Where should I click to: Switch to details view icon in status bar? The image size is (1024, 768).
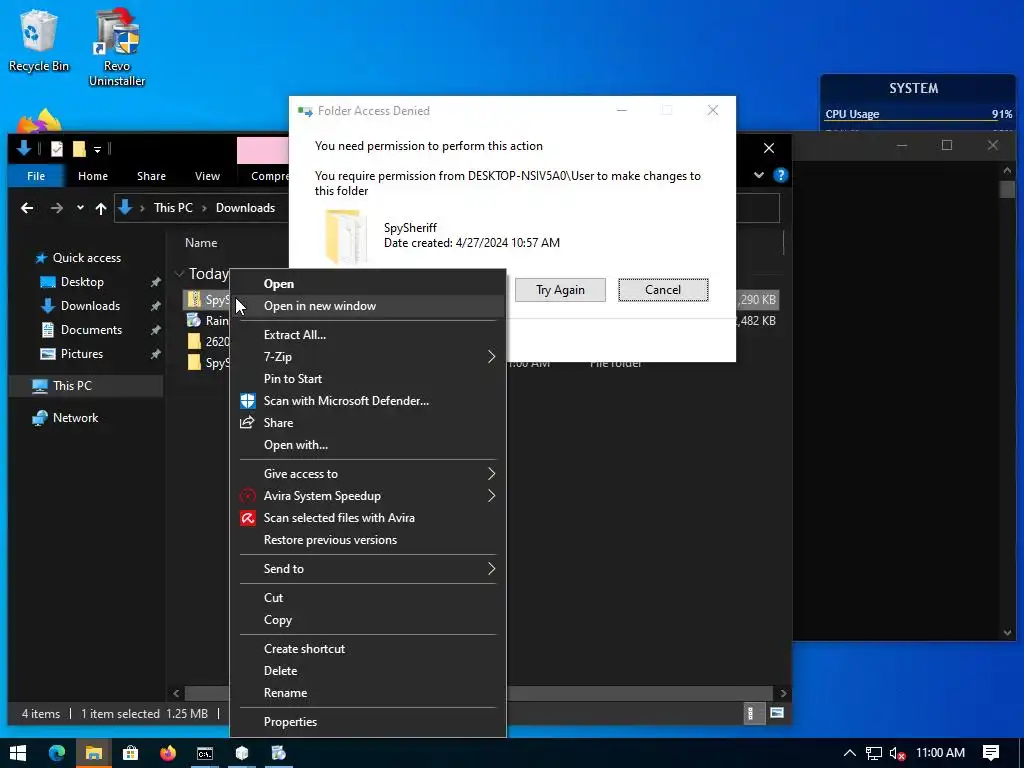[x=752, y=713]
